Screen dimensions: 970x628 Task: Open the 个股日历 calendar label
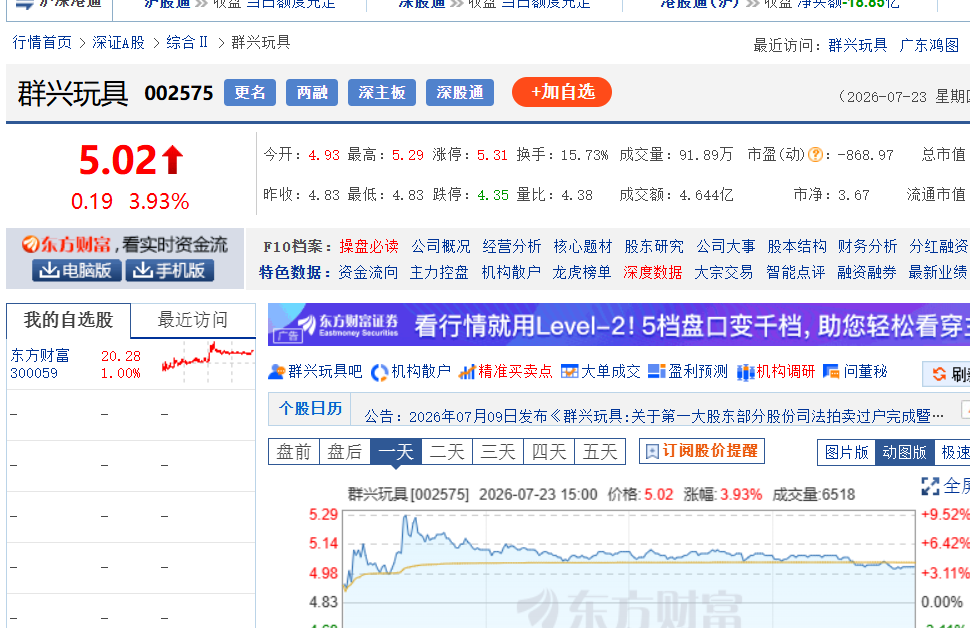coord(310,408)
